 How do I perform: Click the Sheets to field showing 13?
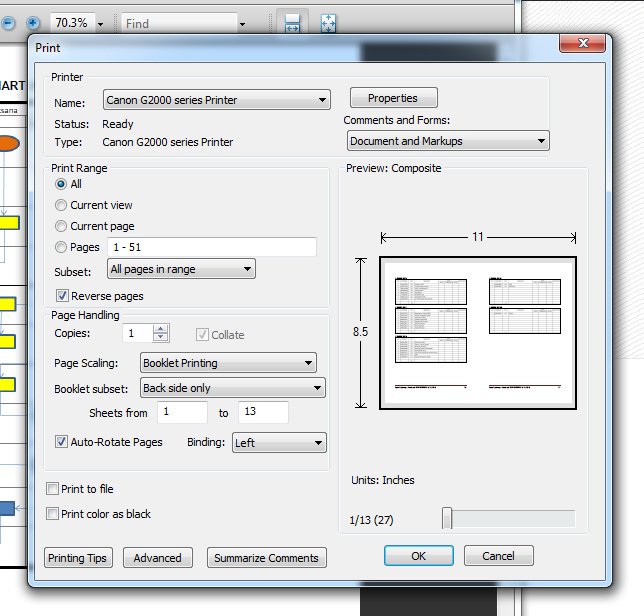pyautogui.click(x=263, y=412)
